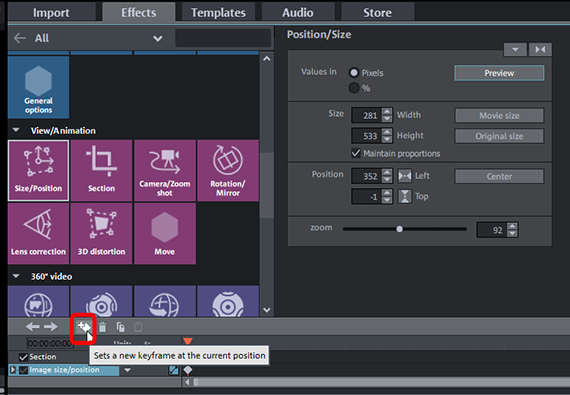570x395 pixels.
Task: Click the effects list scroll-up arrow
Action: pyautogui.click(x=267, y=59)
